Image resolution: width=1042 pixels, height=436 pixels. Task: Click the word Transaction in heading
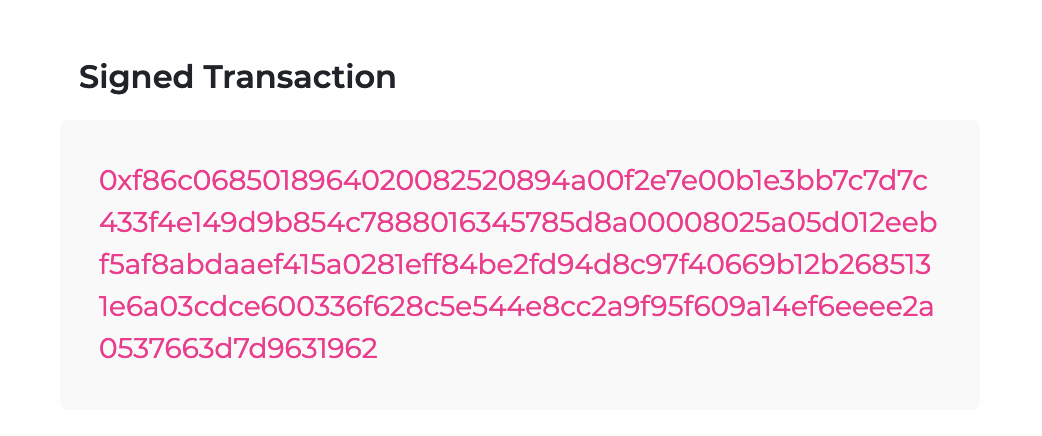[300, 76]
